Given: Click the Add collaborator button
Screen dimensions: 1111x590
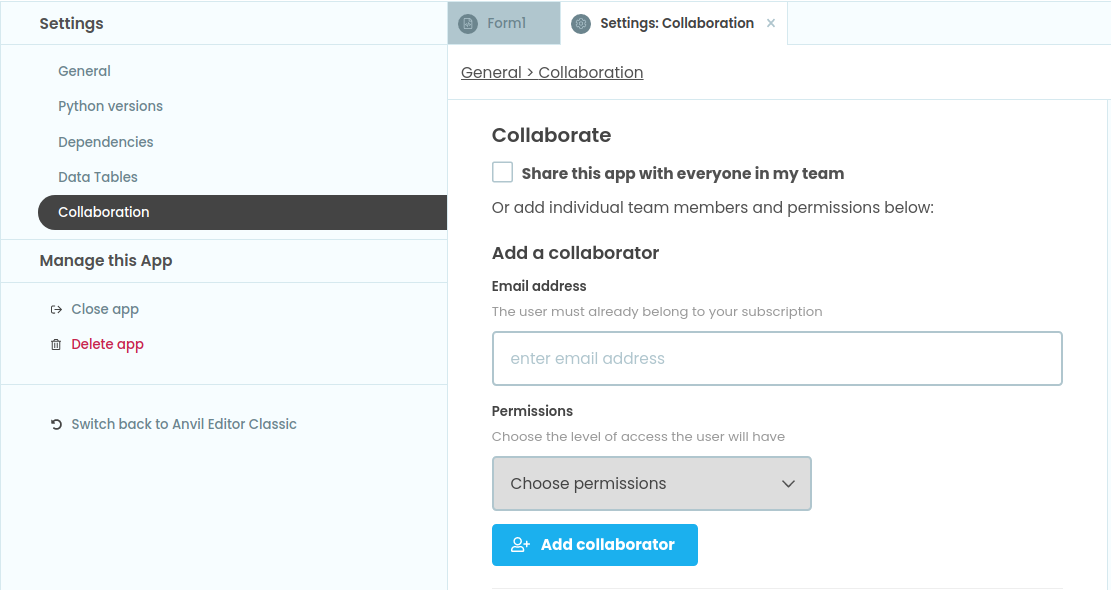Looking at the screenshot, I should coord(594,544).
